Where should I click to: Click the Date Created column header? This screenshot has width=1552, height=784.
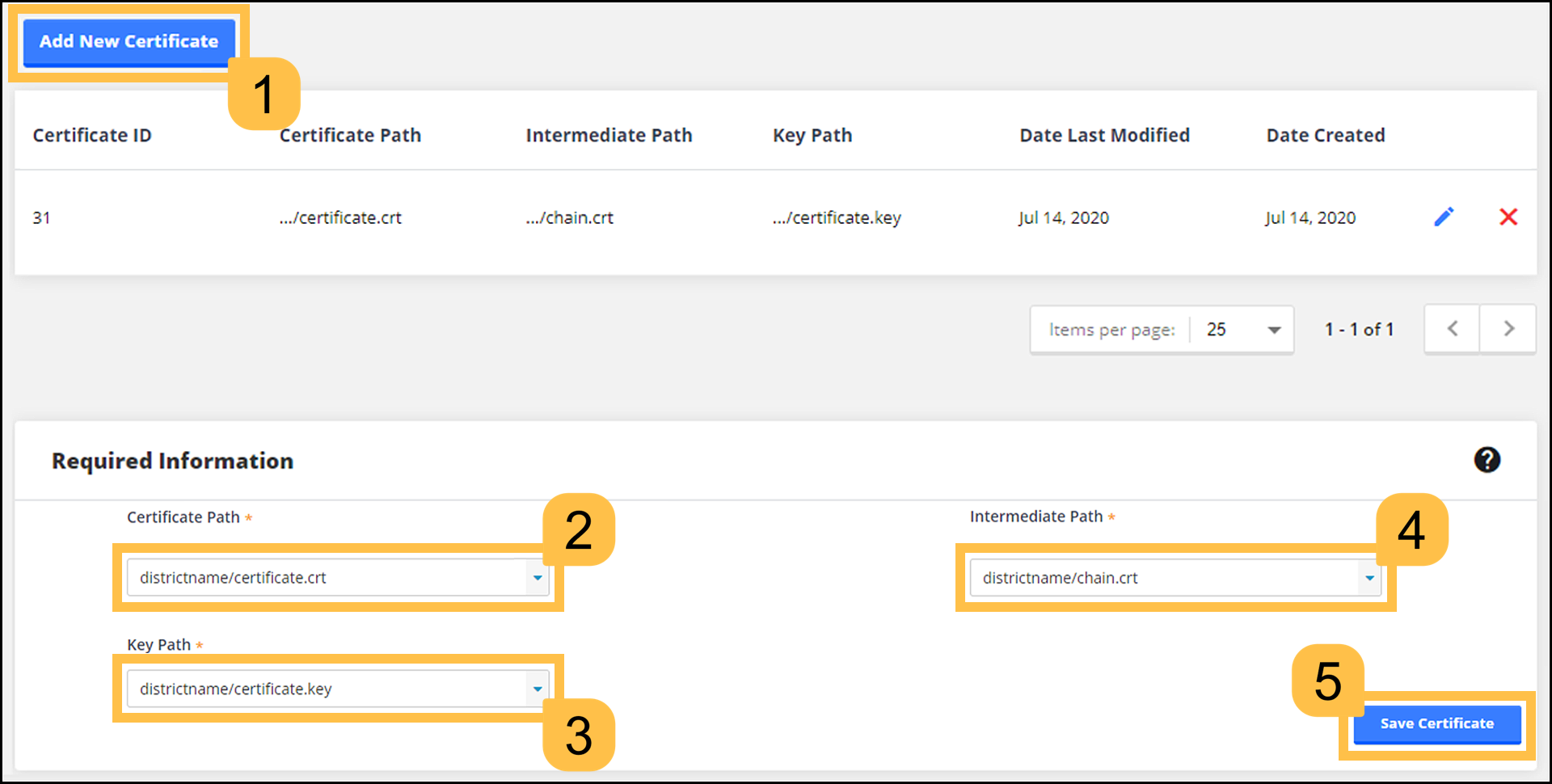(1326, 135)
